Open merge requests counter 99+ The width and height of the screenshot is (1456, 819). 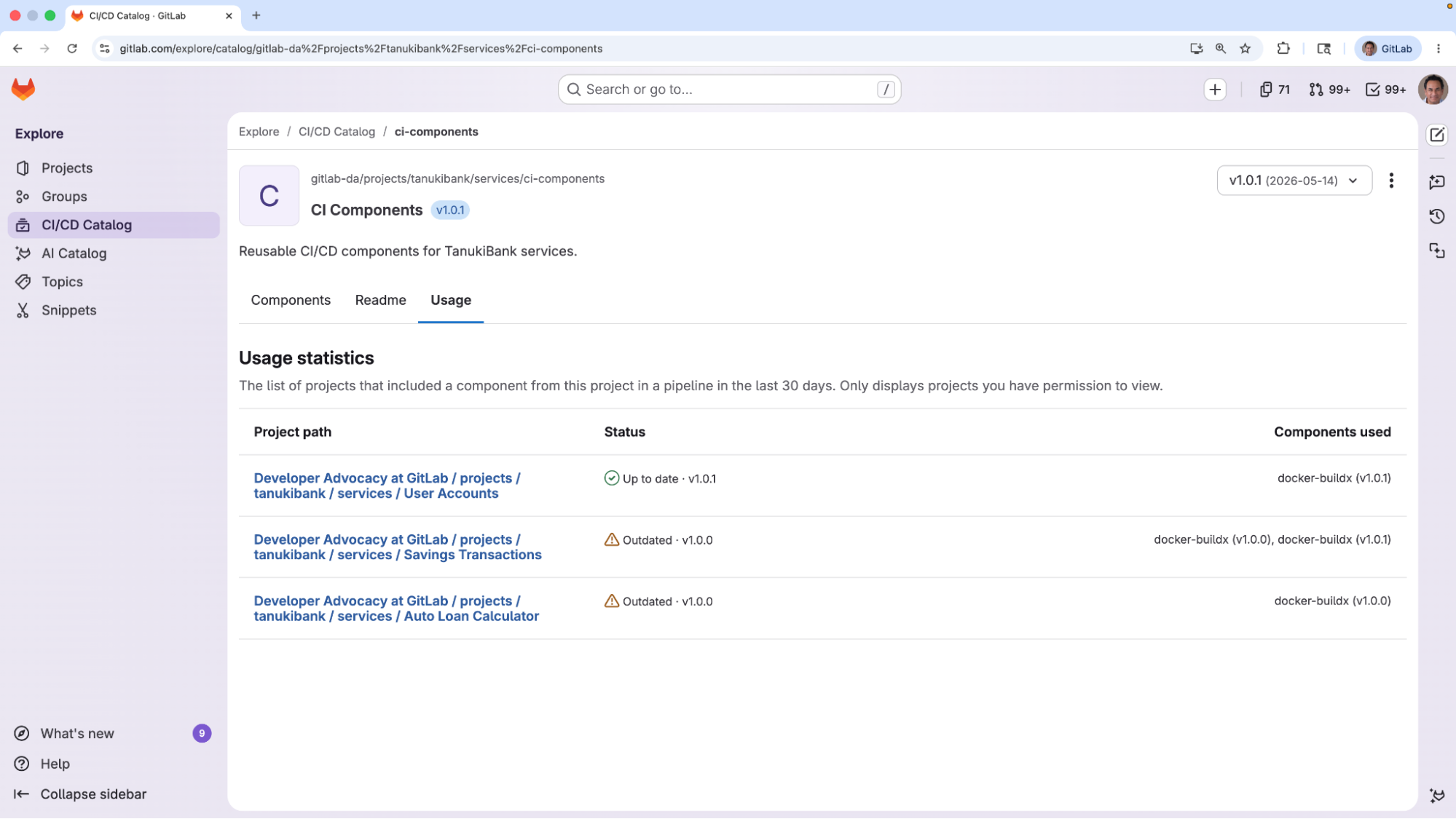pyautogui.click(x=1329, y=90)
